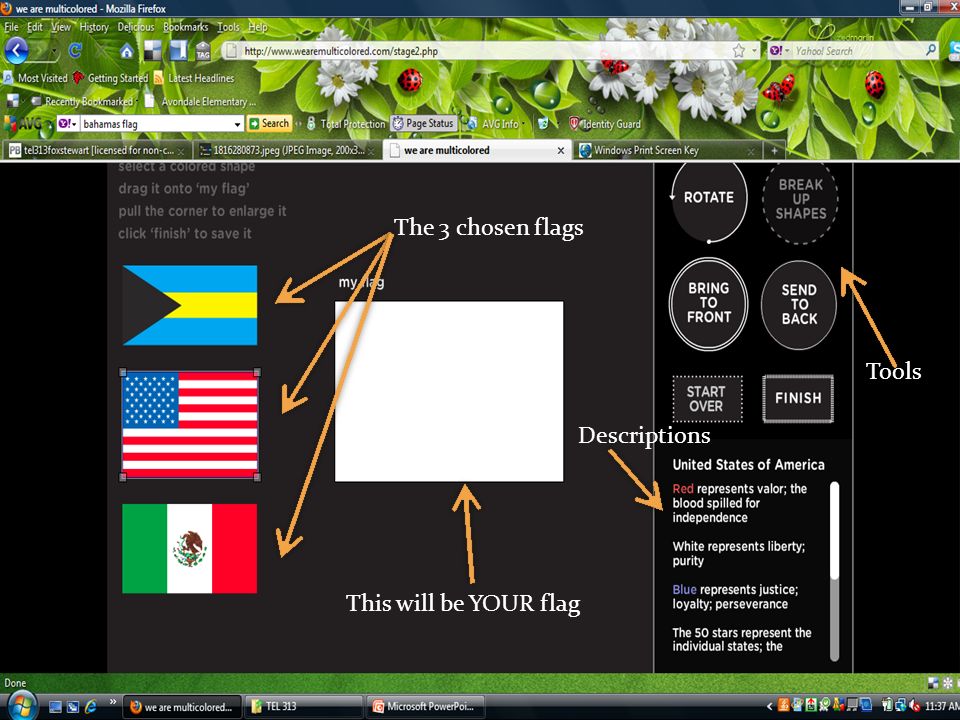Viewport: 960px width, 720px height.
Task: Open the Delicious menu
Action: point(136,27)
